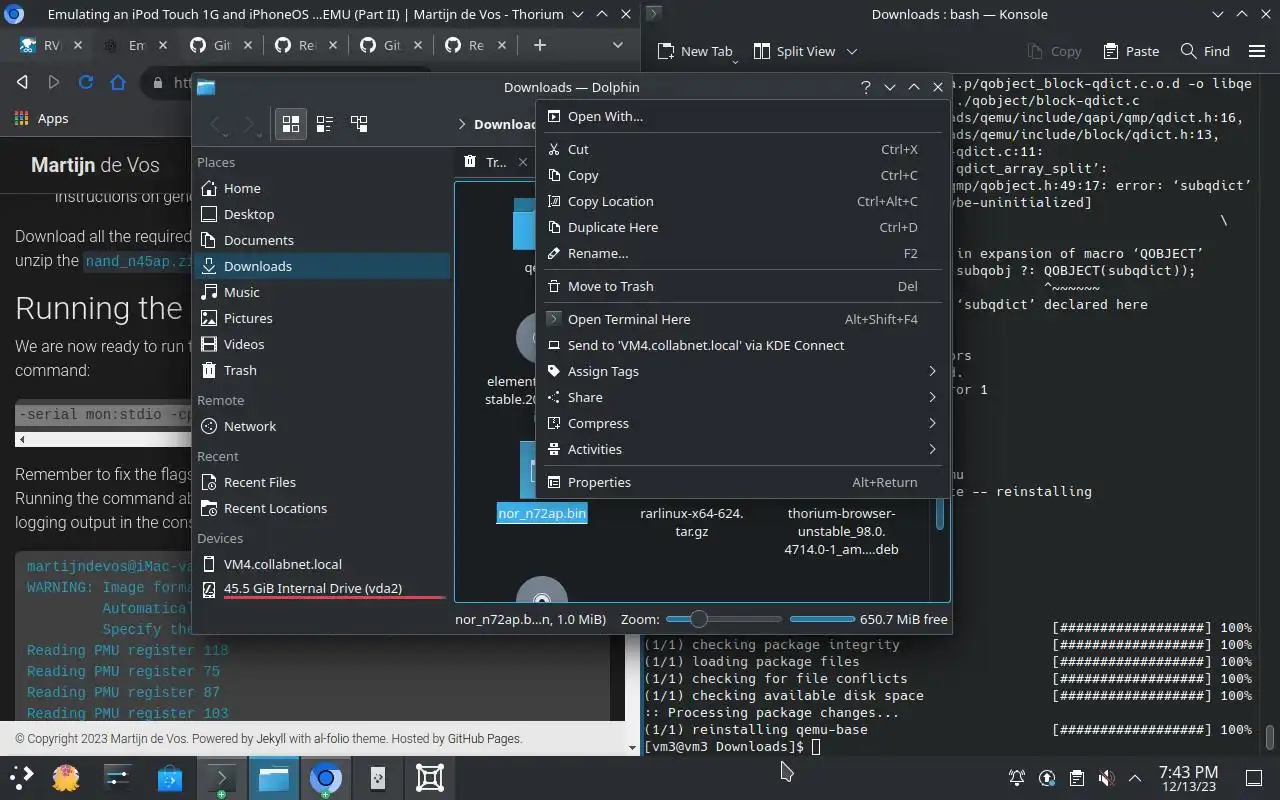1280x800 pixels.
Task: Switch to the RV browser tab
Action: pyautogui.click(x=41, y=45)
